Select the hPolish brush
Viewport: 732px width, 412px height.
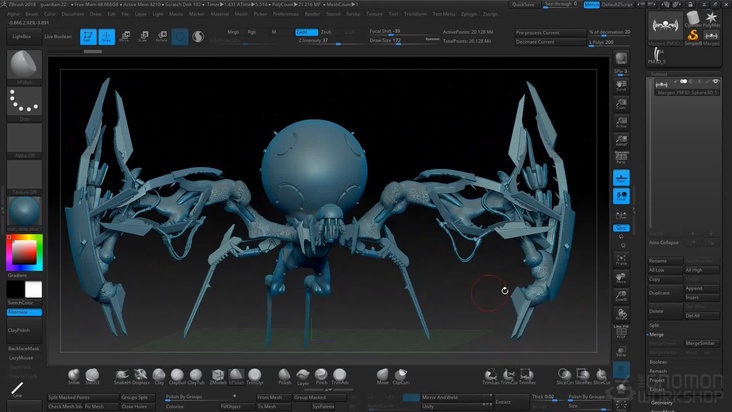236,376
